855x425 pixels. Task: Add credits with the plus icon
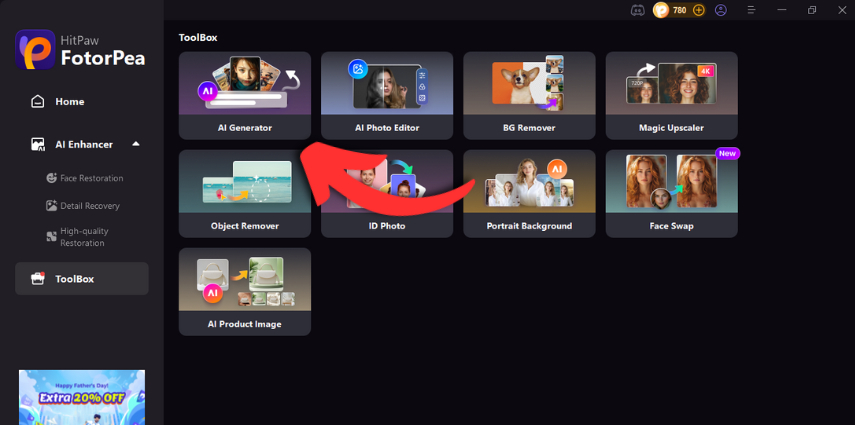[x=699, y=10]
